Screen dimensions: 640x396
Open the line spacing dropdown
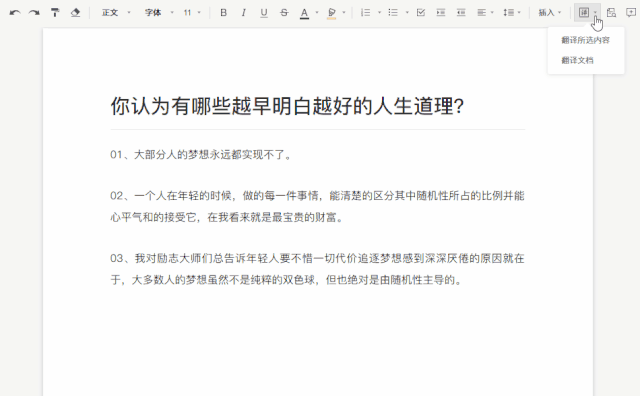(512, 13)
